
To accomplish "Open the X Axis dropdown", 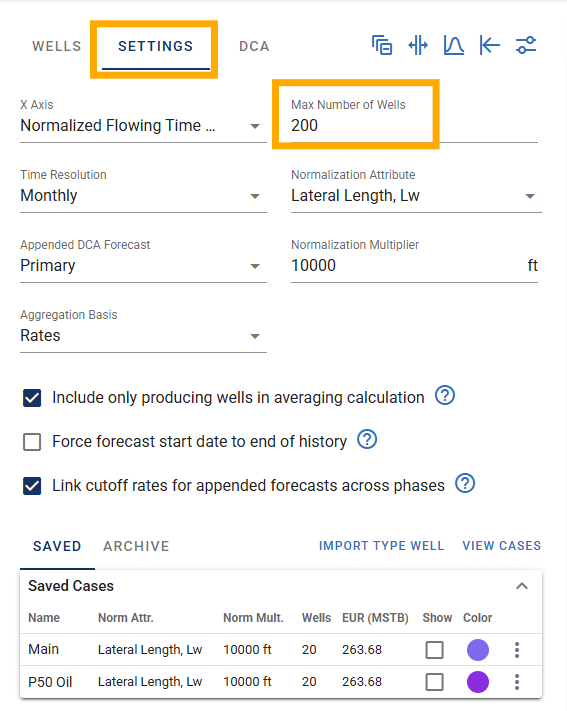I will [143, 126].
